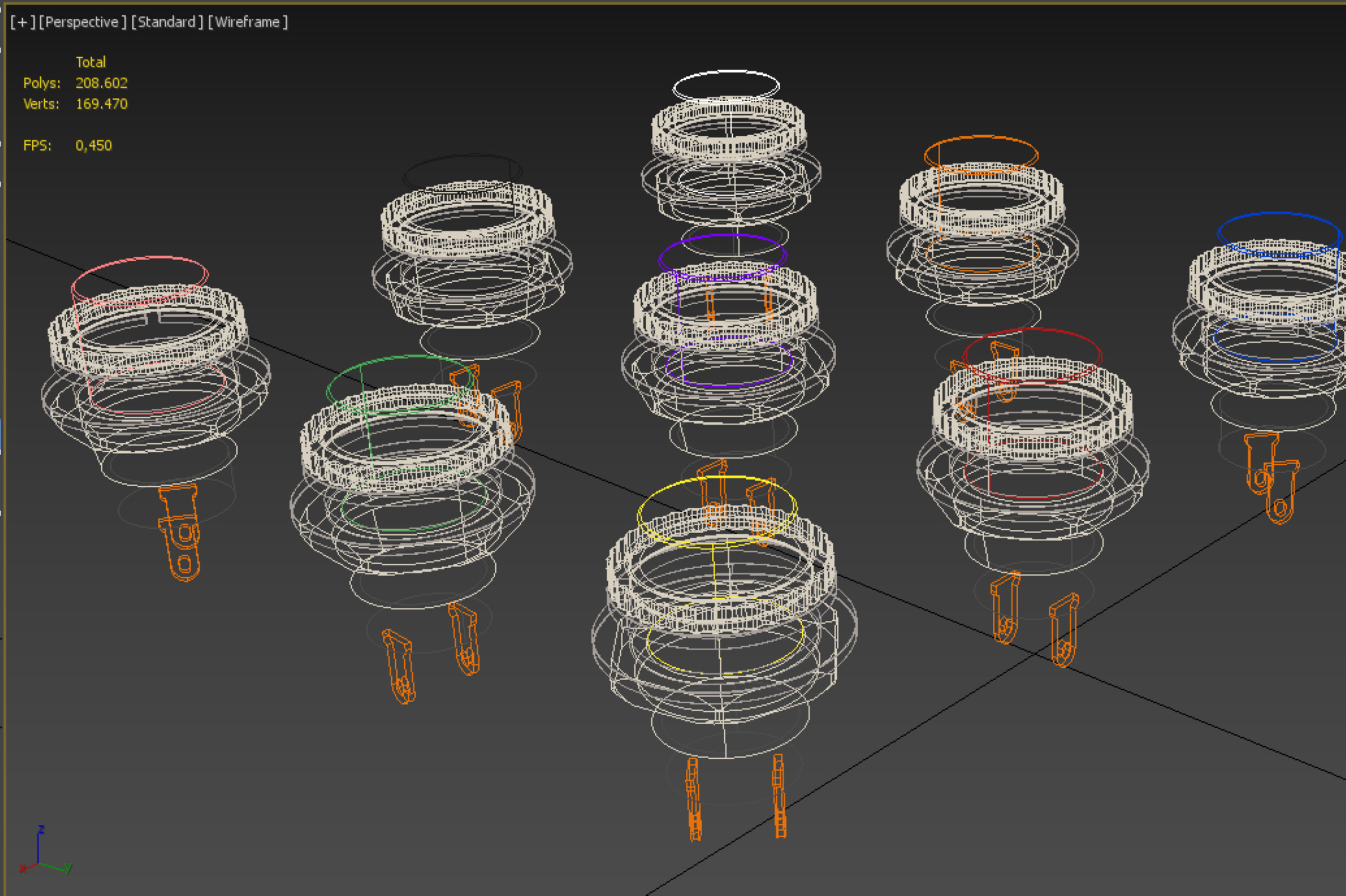Open the Standard viewport shading menu
This screenshot has width=1346, height=896.
tap(167, 22)
